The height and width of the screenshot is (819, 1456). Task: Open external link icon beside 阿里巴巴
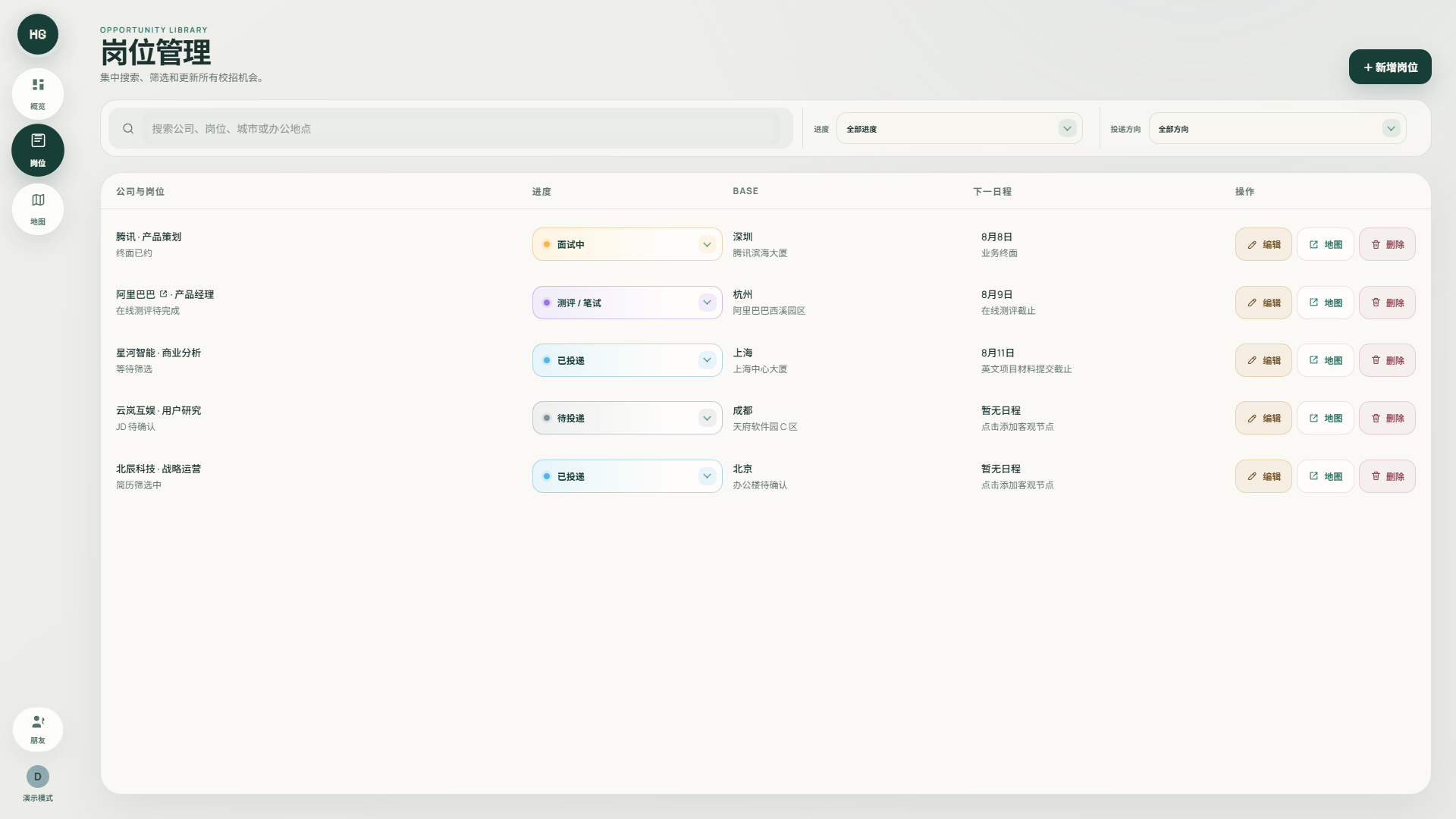163,294
